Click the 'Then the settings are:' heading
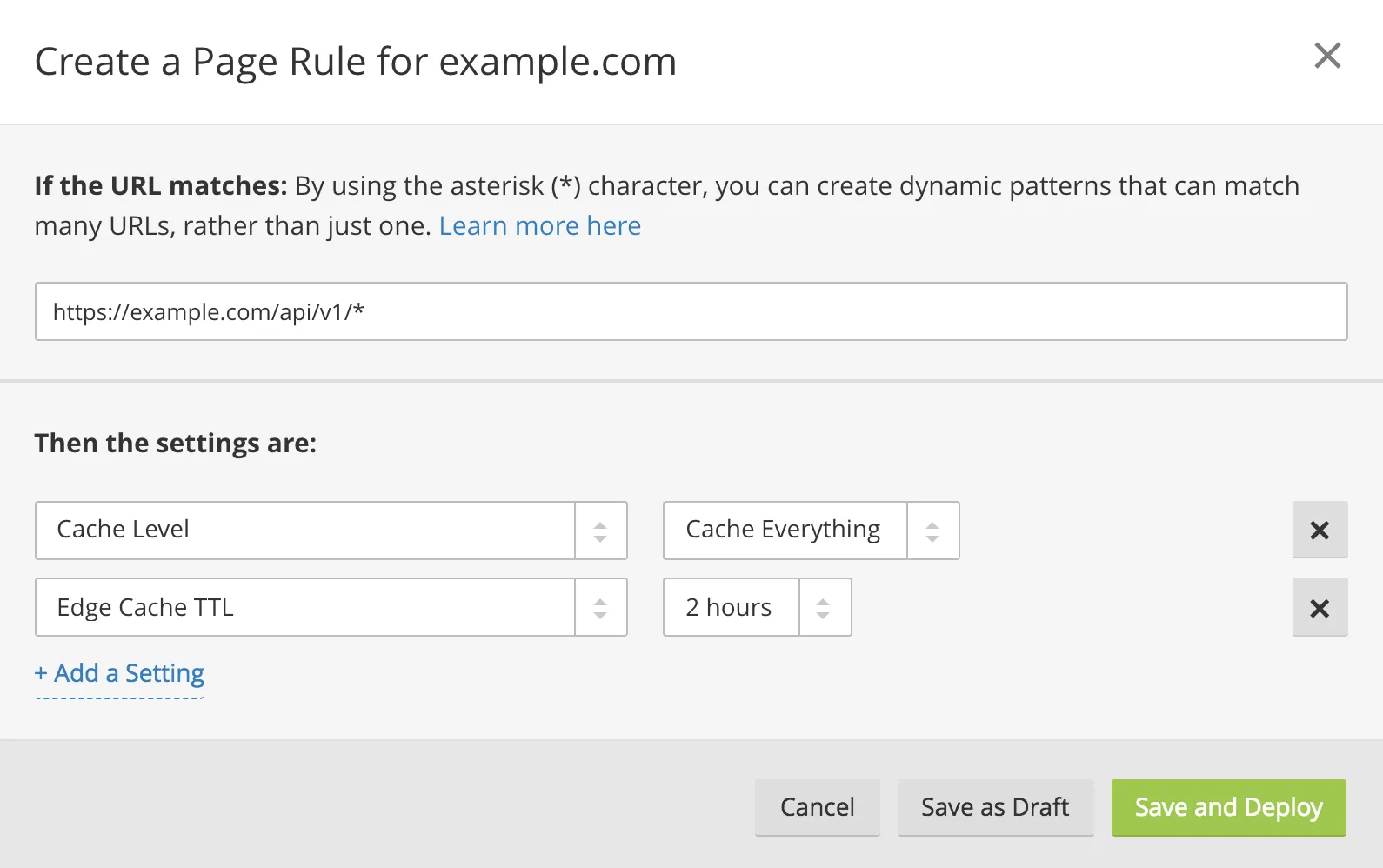Viewport: 1383px width, 868px height. click(x=176, y=444)
